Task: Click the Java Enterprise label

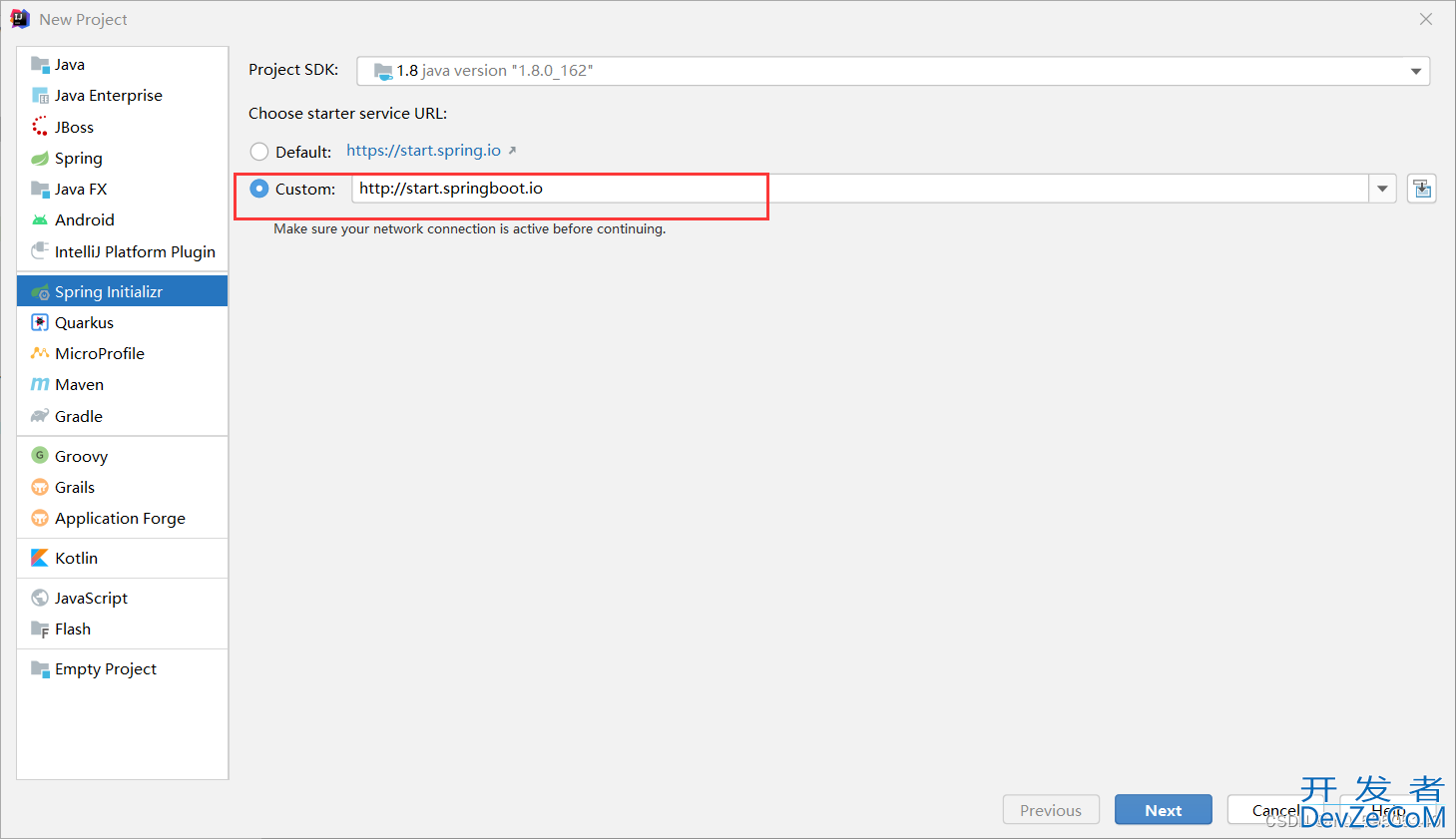Action: tap(109, 96)
